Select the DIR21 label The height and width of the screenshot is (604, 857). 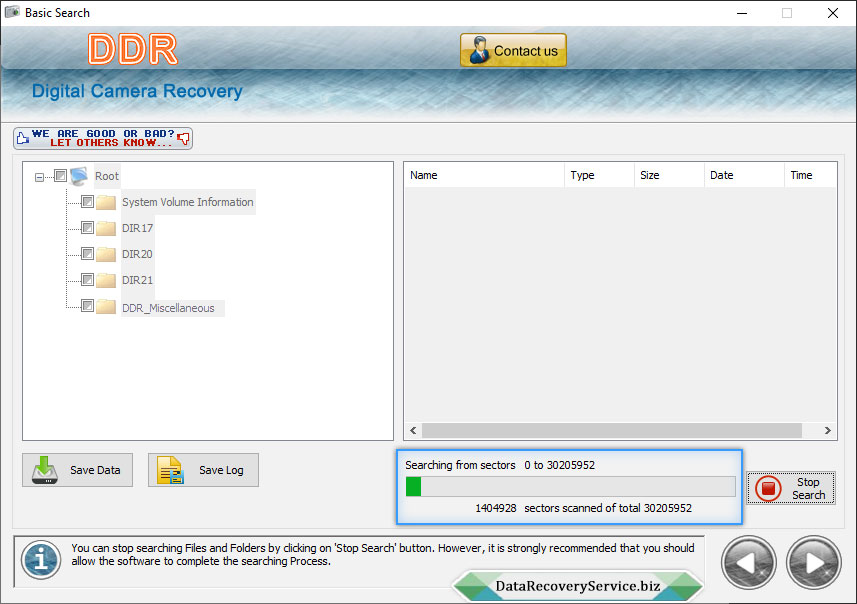pyautogui.click(x=137, y=280)
